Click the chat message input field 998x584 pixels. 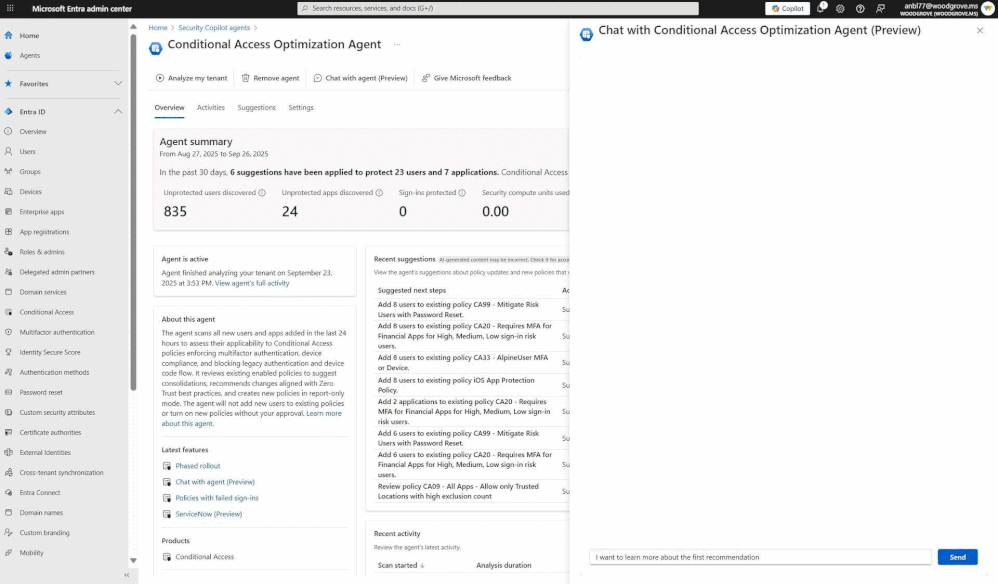(760, 557)
